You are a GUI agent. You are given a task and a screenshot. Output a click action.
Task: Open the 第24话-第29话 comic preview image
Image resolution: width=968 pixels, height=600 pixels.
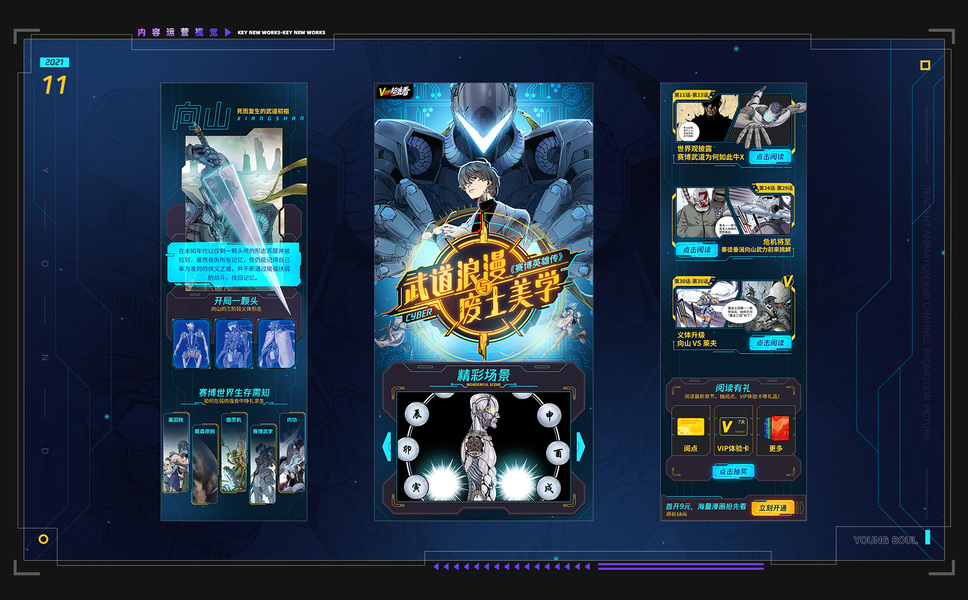[733, 212]
